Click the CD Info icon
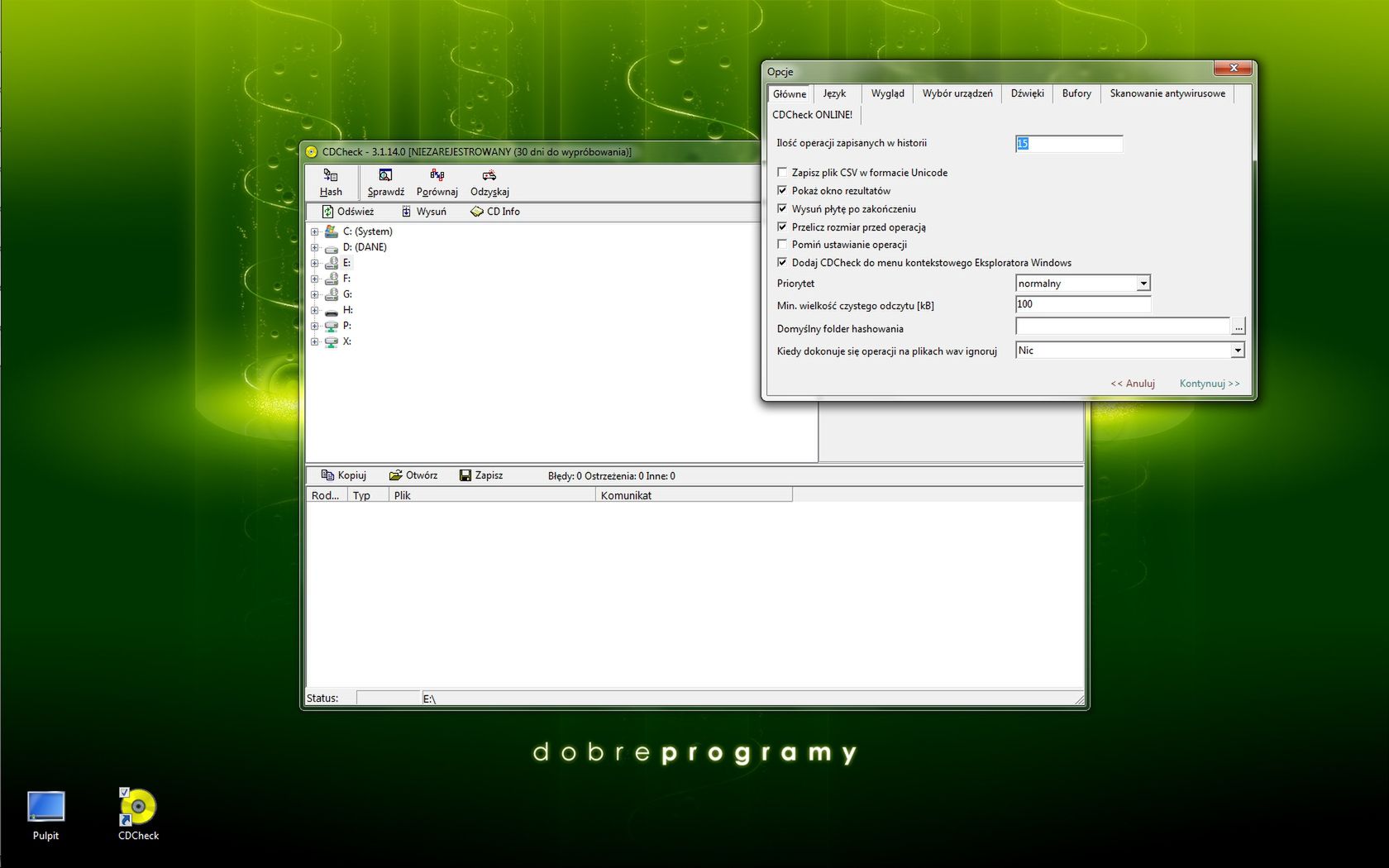1389x868 pixels. [x=477, y=212]
